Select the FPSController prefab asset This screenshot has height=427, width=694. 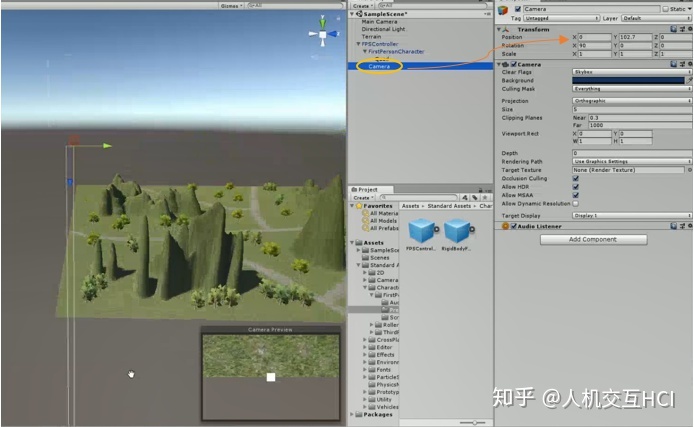coord(421,235)
